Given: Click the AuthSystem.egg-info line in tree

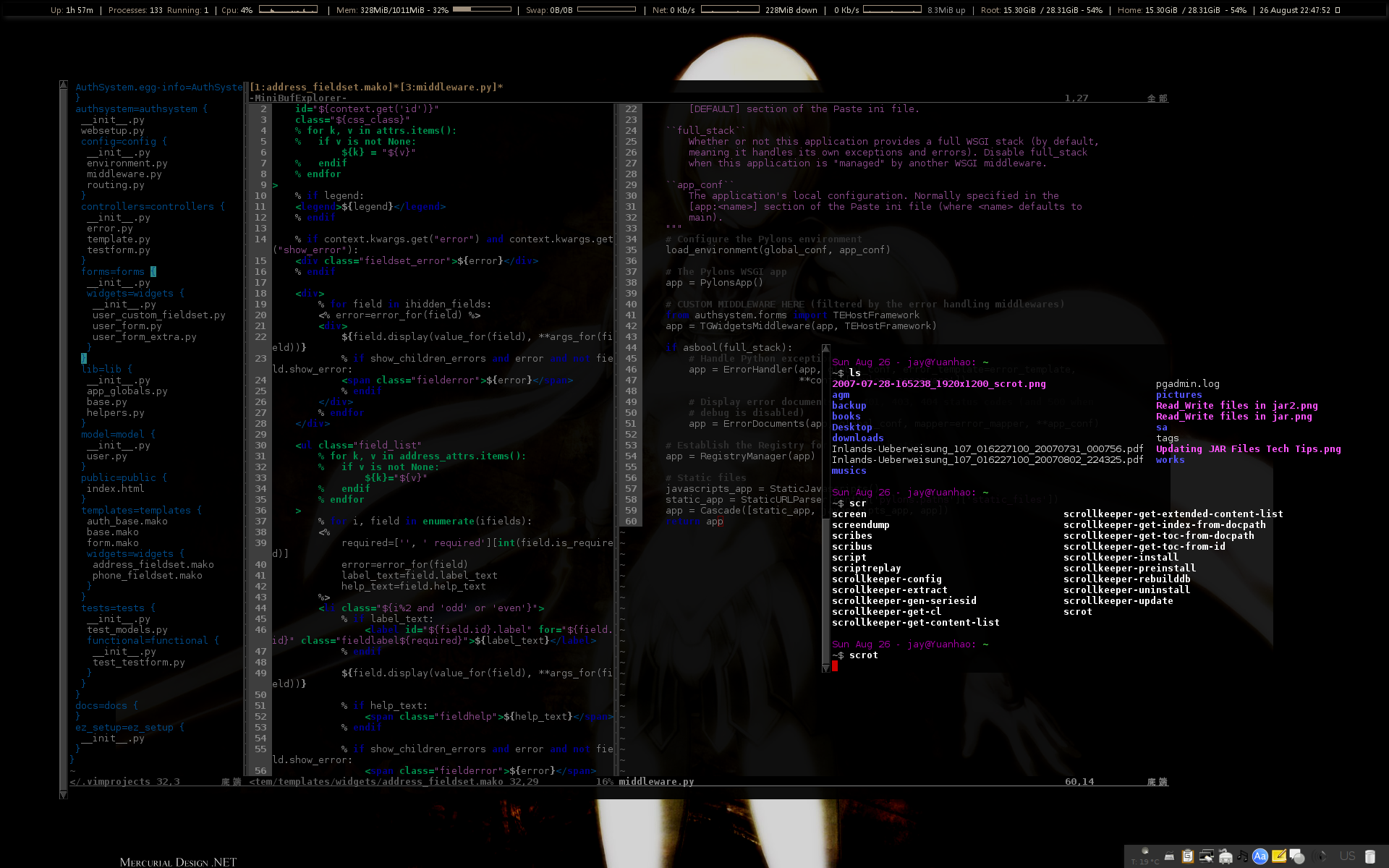Looking at the screenshot, I should 159,88.
